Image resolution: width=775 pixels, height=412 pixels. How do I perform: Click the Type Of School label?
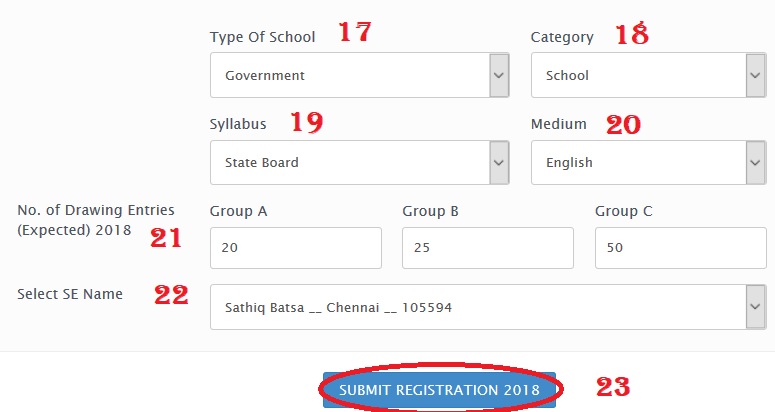262,37
